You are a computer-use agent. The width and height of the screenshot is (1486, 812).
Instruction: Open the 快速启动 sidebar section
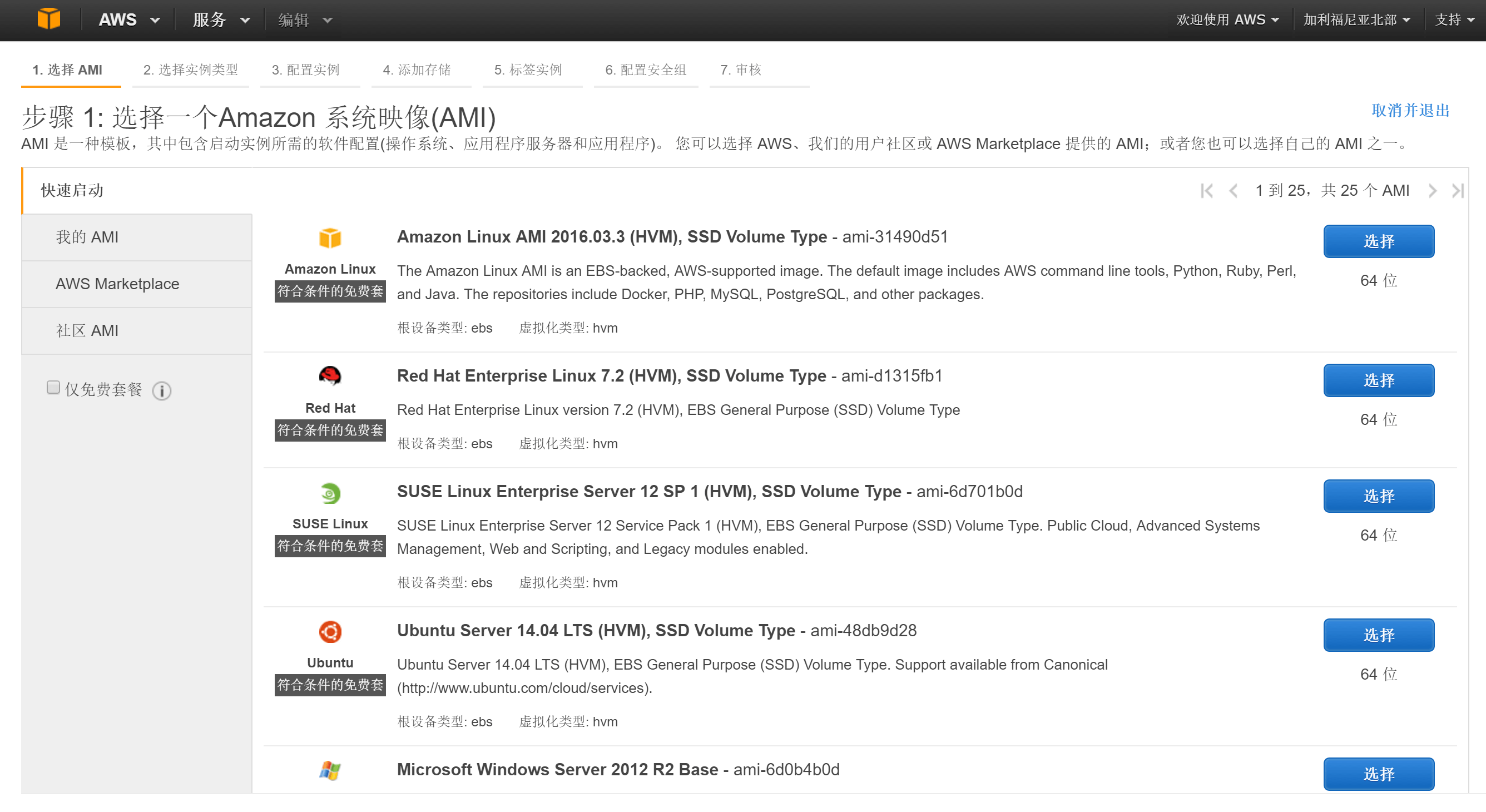point(137,191)
